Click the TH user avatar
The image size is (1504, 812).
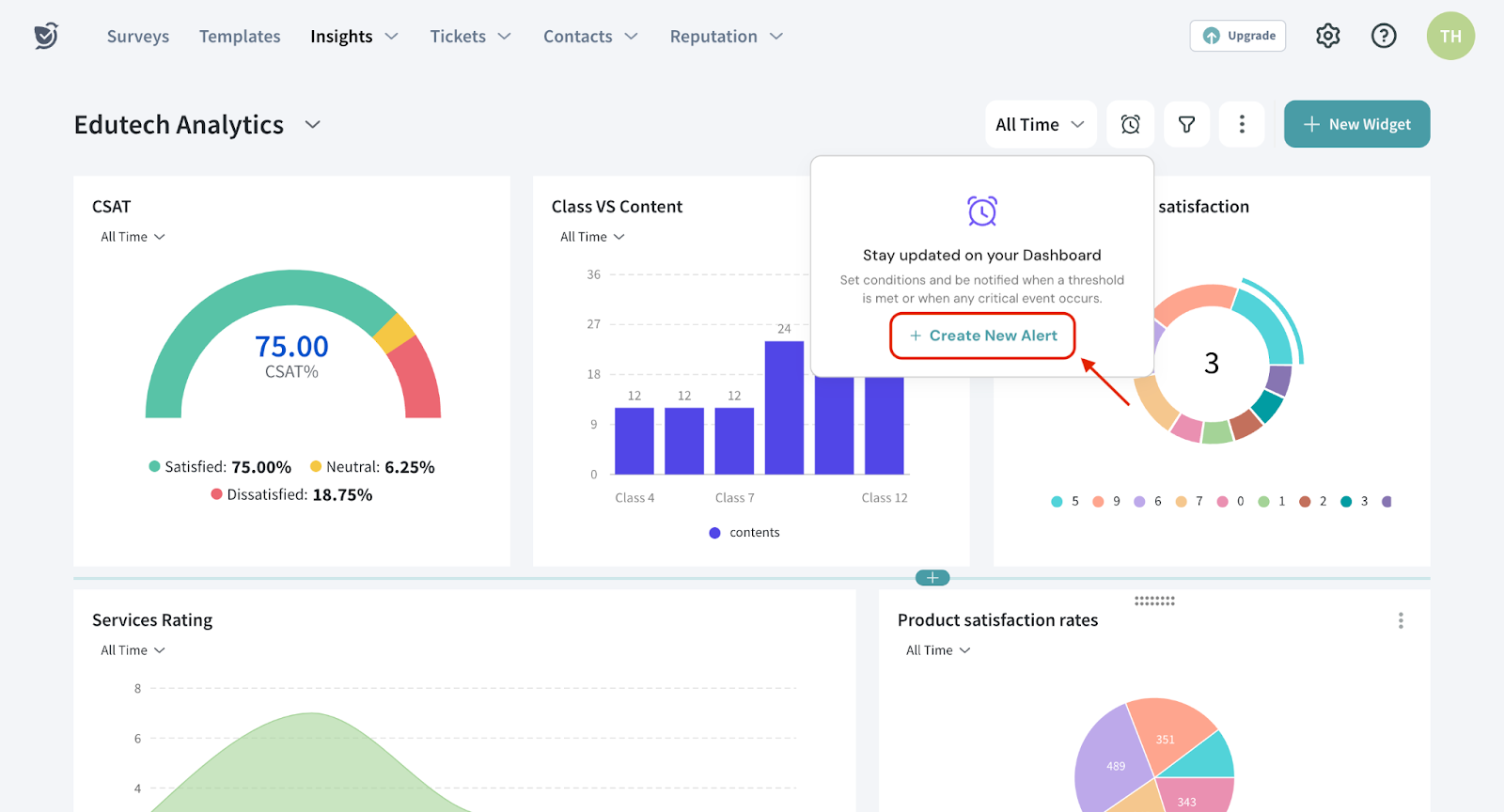(x=1450, y=36)
